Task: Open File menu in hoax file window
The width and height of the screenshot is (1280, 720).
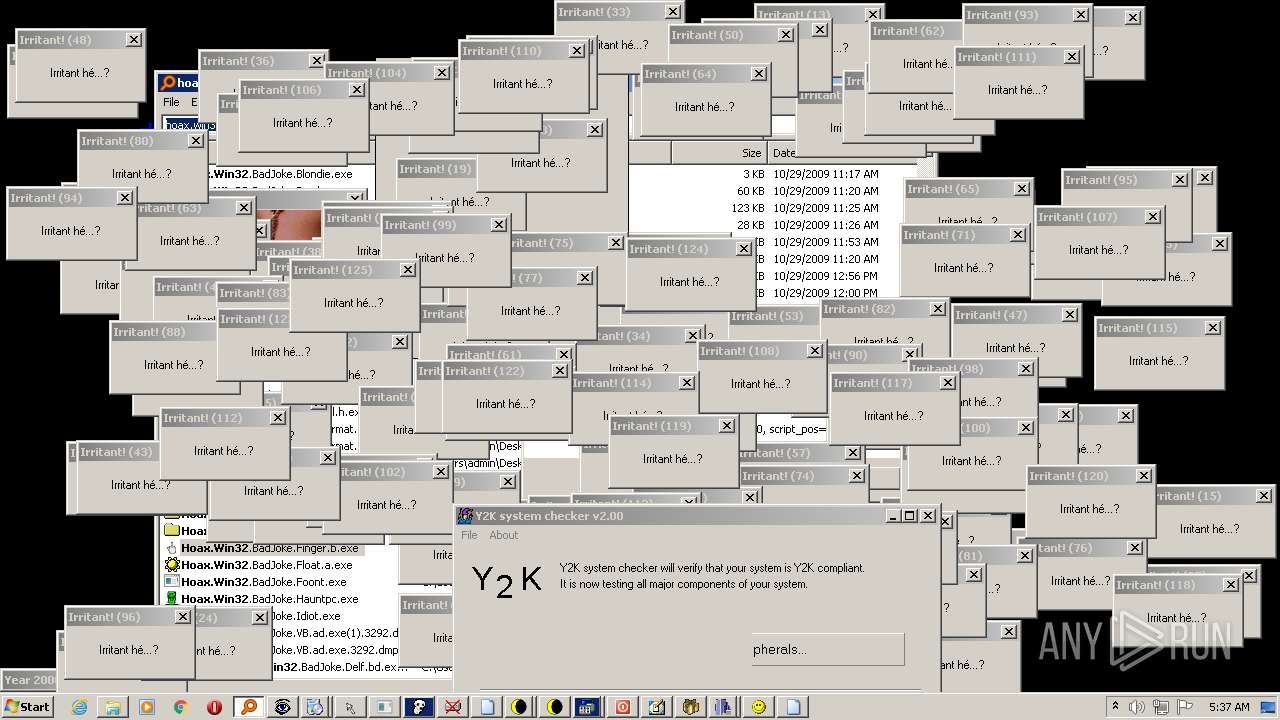Action: coord(171,102)
